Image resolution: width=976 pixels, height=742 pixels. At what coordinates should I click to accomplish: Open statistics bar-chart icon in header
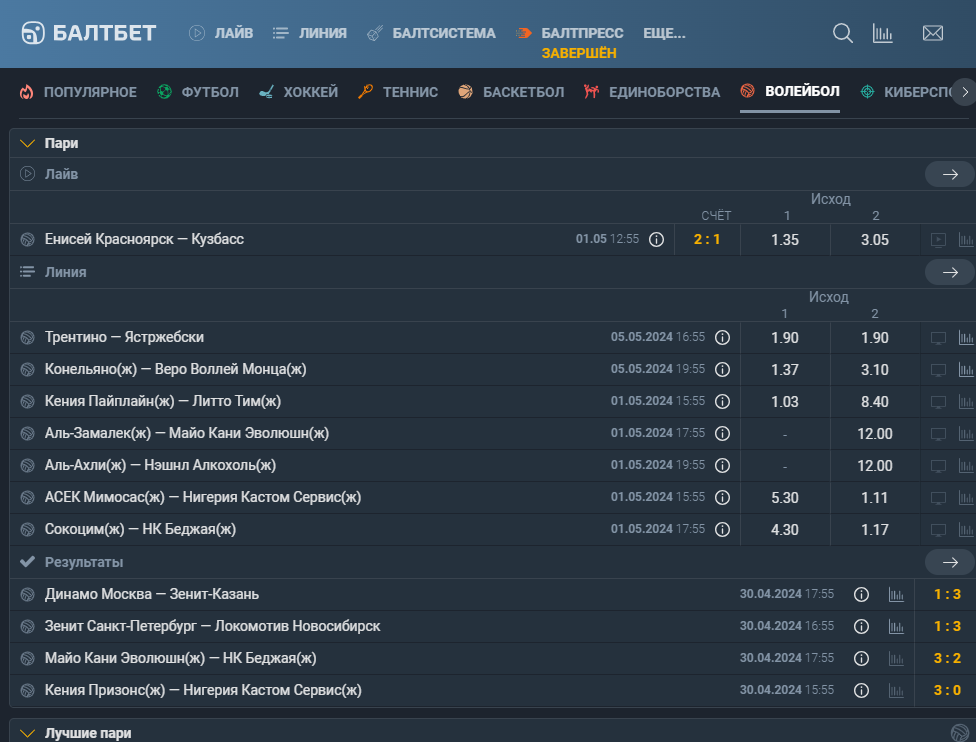pyautogui.click(x=883, y=33)
